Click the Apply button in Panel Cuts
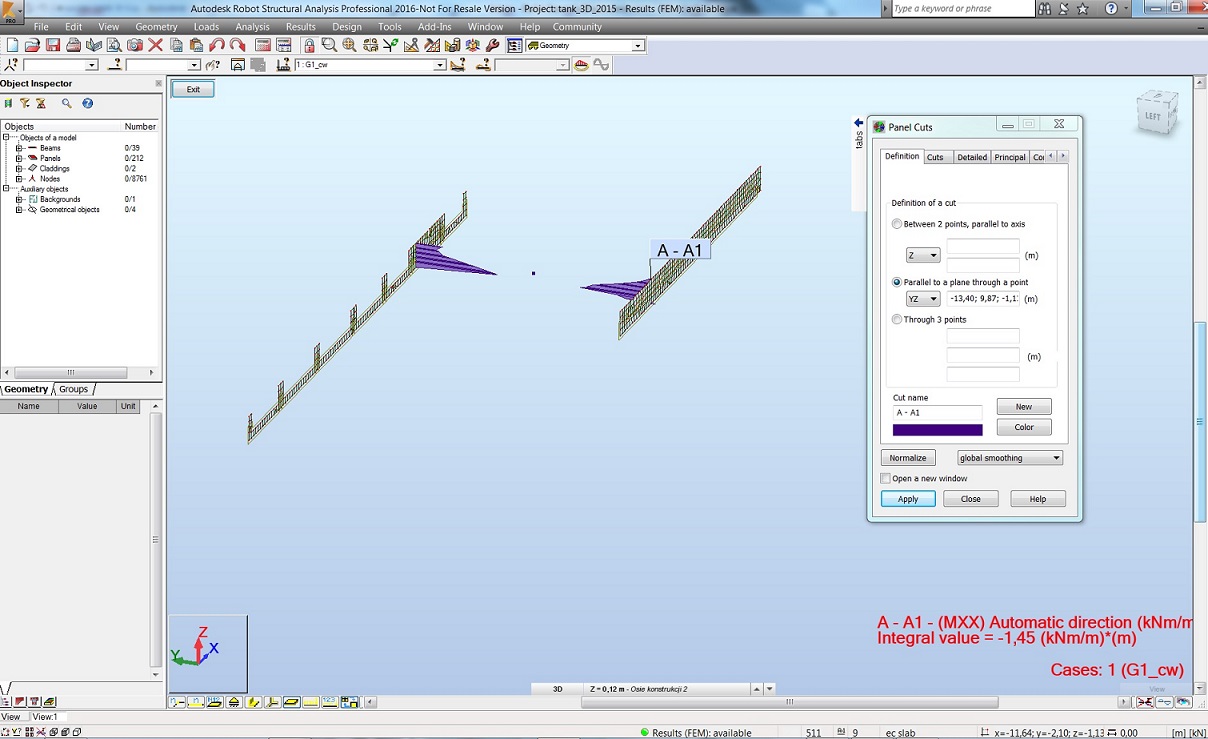This screenshot has width=1208, height=739. [907, 498]
